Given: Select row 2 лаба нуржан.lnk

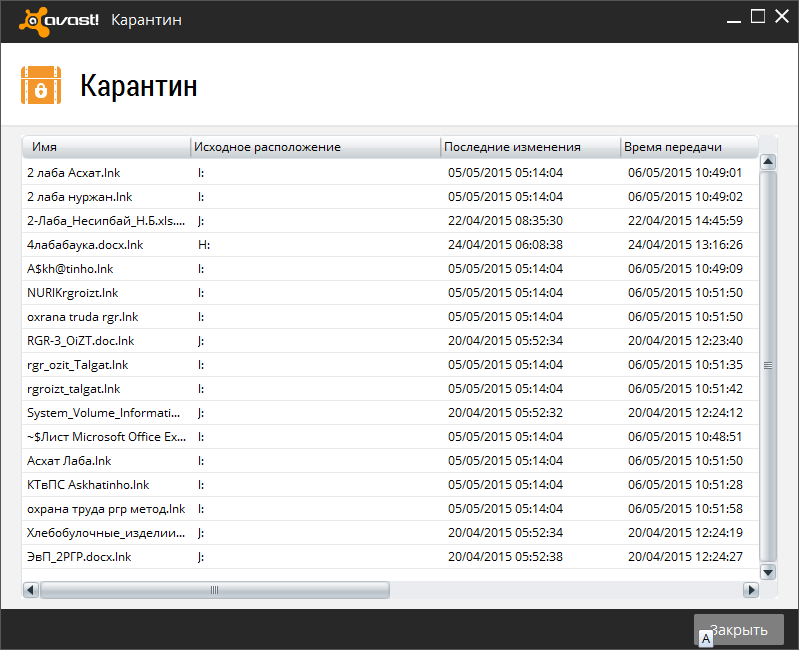Looking at the screenshot, I should tap(390, 197).
